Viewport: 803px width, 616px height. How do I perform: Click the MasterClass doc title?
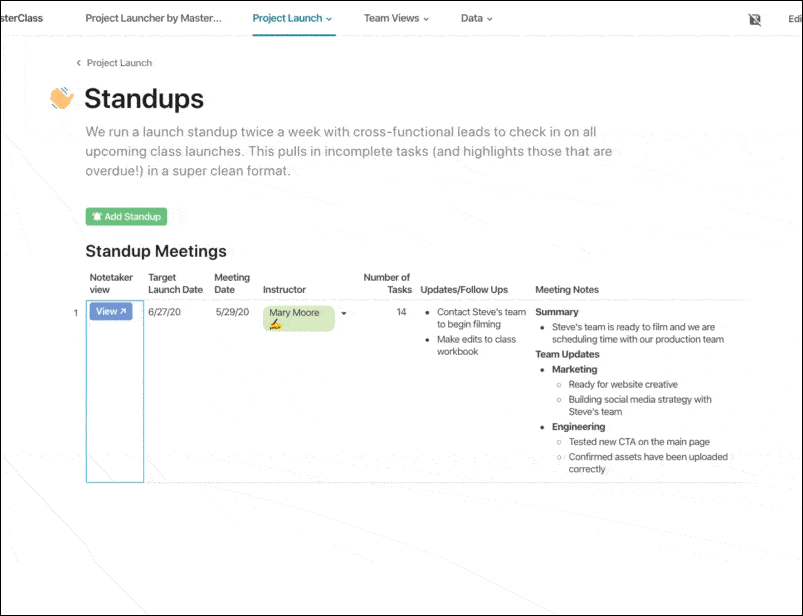pos(22,18)
